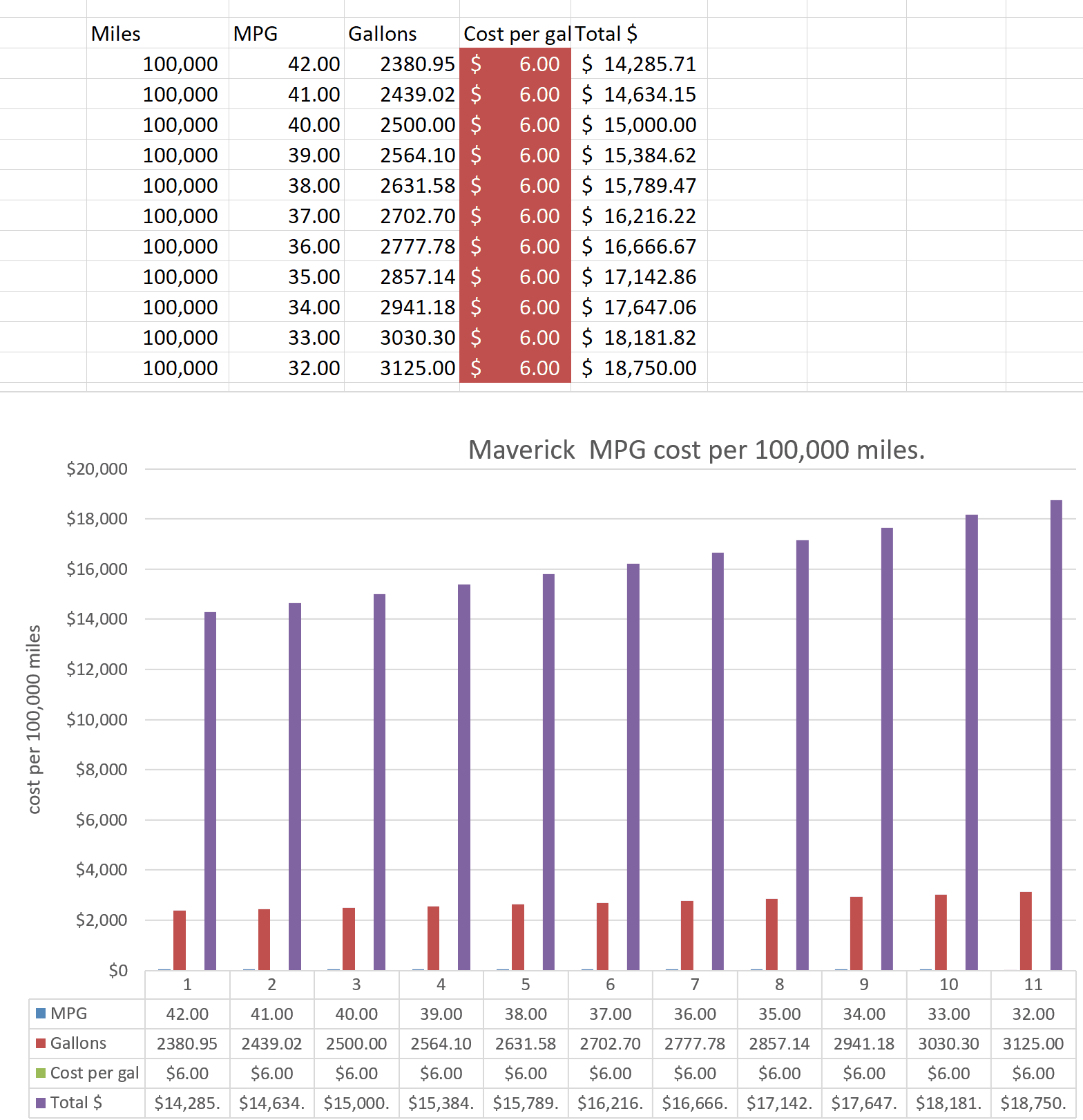1083x1120 pixels.
Task: Select the red 6.00 cell in the 37.00 MPG row
Action: click(515, 216)
